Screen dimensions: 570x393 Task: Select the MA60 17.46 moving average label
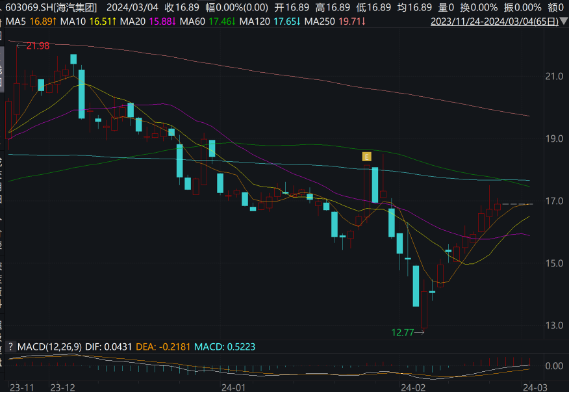coord(208,22)
